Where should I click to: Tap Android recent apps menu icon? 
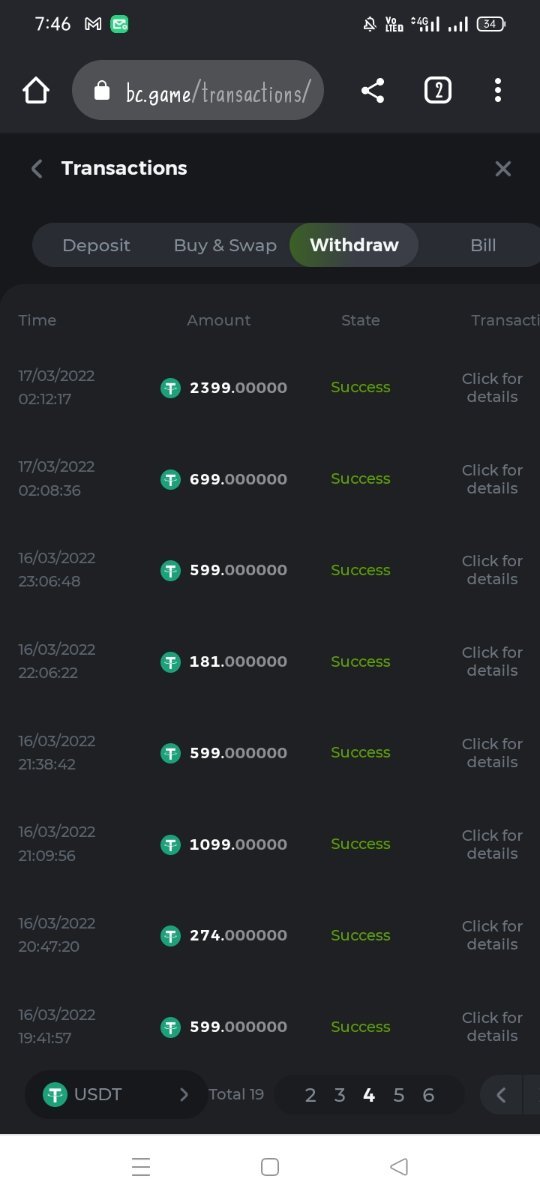tap(141, 1166)
